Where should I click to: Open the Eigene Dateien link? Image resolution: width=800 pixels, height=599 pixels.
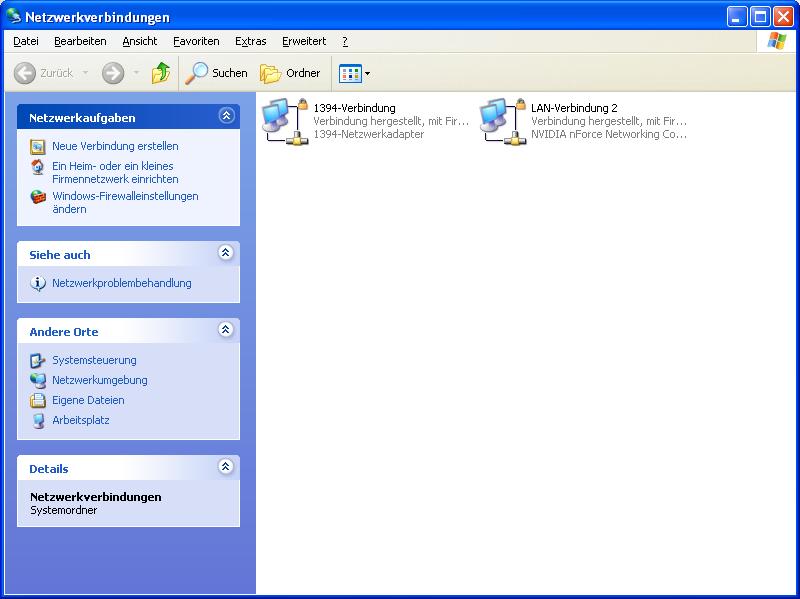pos(88,400)
